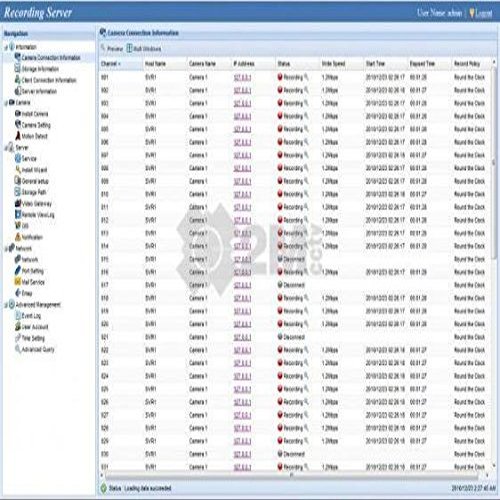Image resolution: width=500 pixels, height=500 pixels.
Task: Click the Storage Information icon
Action: [x=18, y=68]
